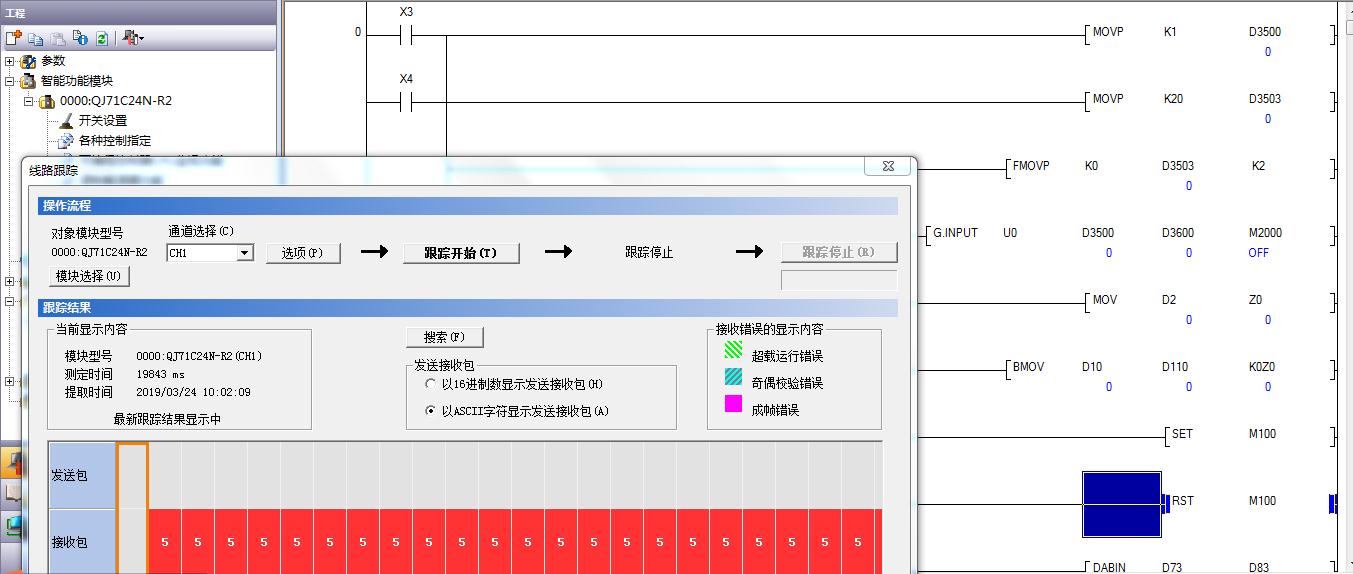Open the properties info icon in project toolbar
This screenshot has height=574, width=1353.
(x=80, y=38)
